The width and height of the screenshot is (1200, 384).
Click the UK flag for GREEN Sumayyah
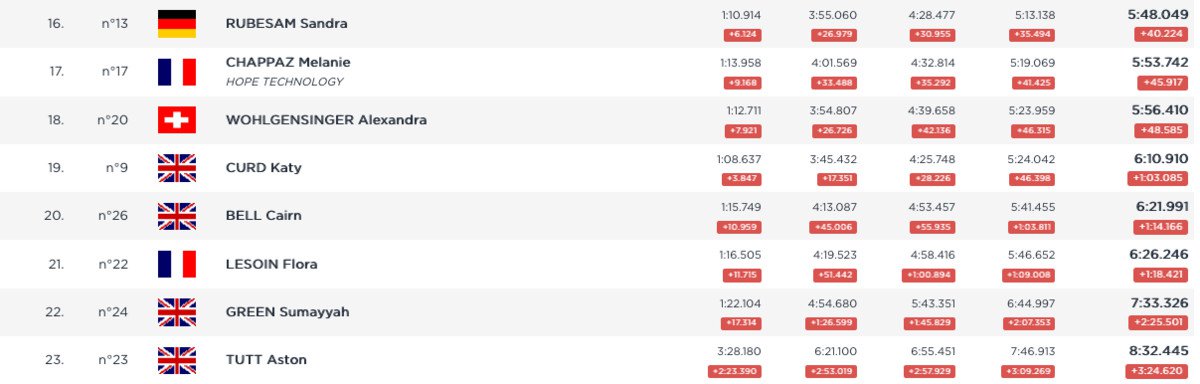(177, 312)
